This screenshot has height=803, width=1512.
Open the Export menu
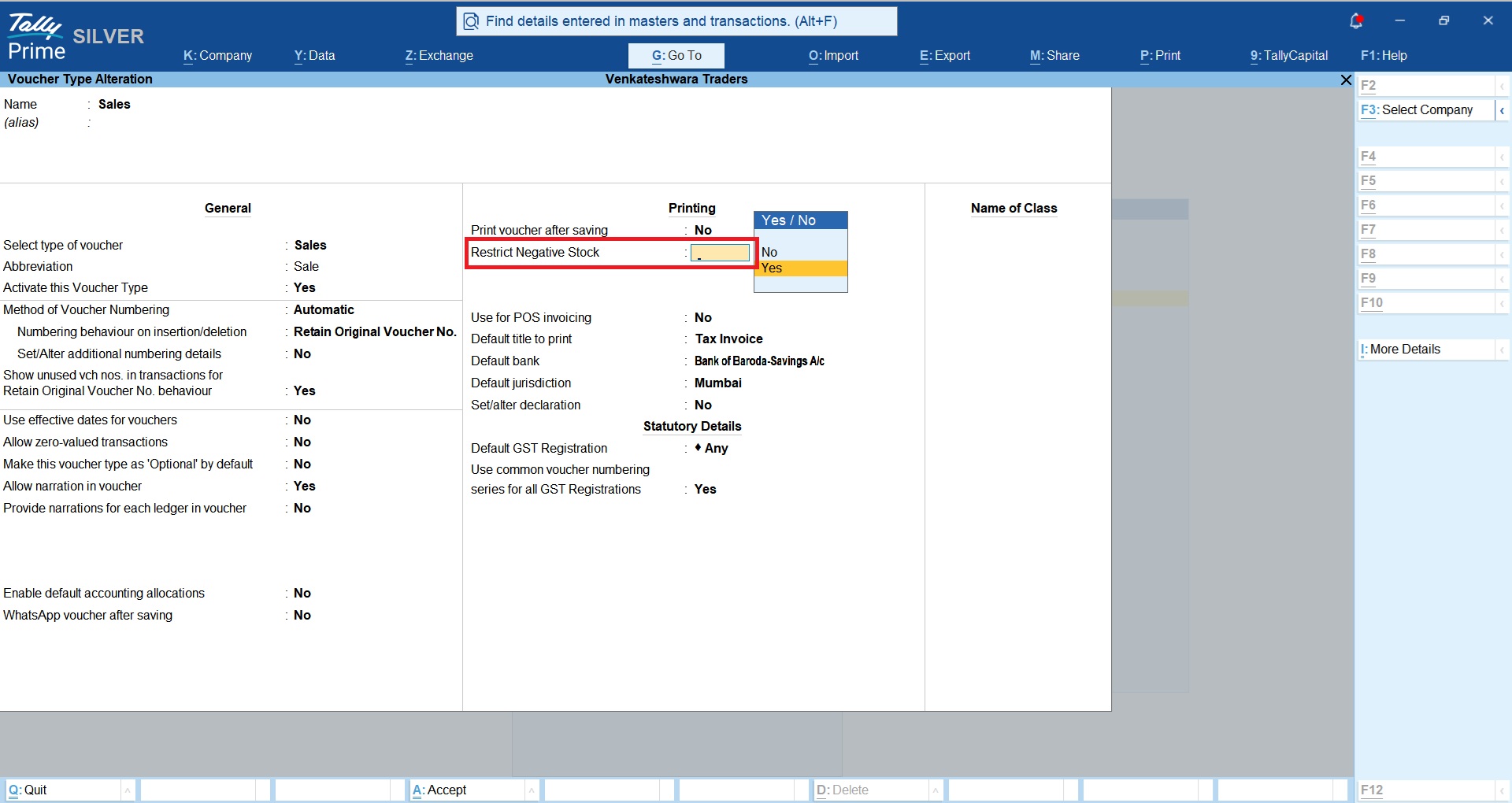[x=944, y=56]
